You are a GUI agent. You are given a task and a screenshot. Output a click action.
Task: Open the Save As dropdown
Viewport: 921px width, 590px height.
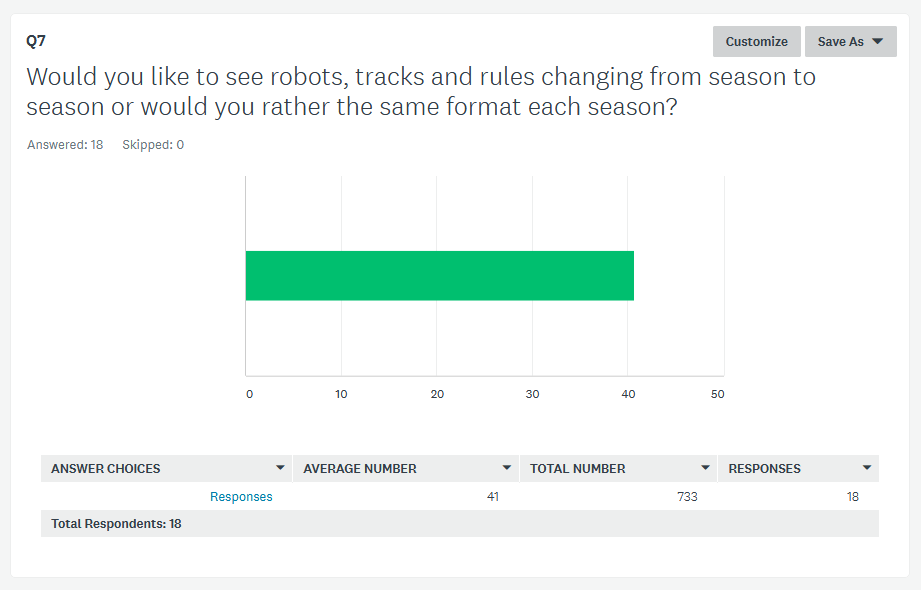tap(851, 42)
